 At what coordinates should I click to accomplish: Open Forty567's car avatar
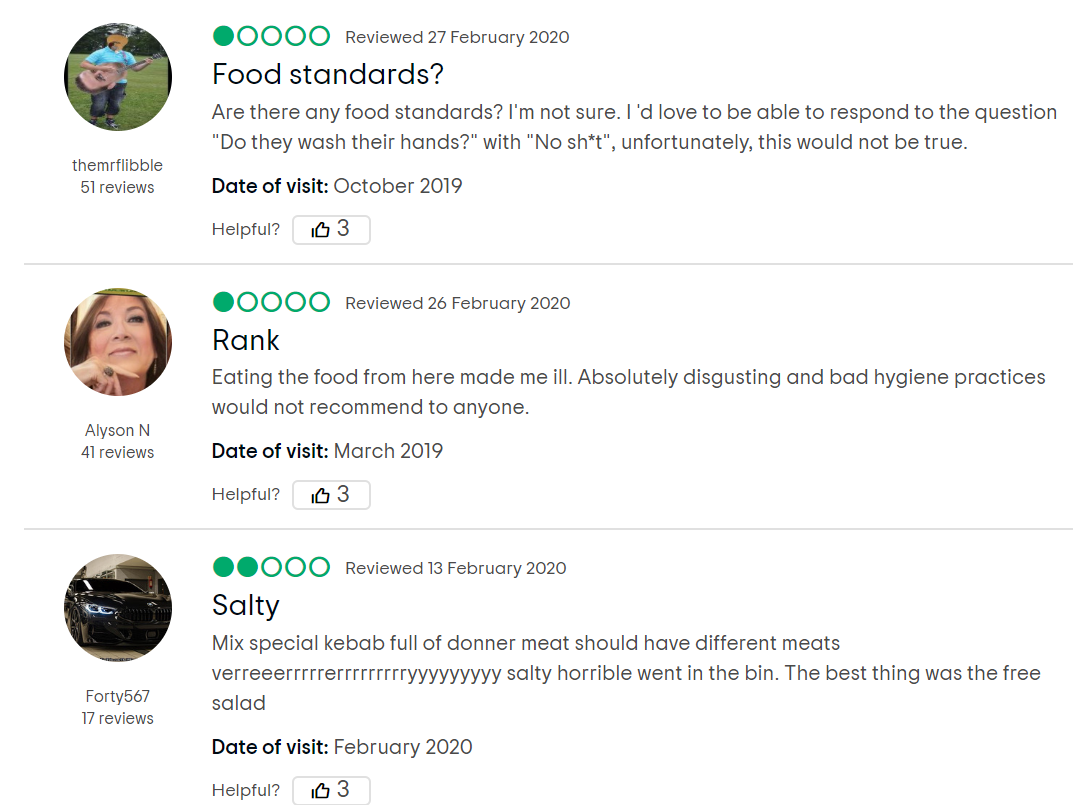point(118,608)
